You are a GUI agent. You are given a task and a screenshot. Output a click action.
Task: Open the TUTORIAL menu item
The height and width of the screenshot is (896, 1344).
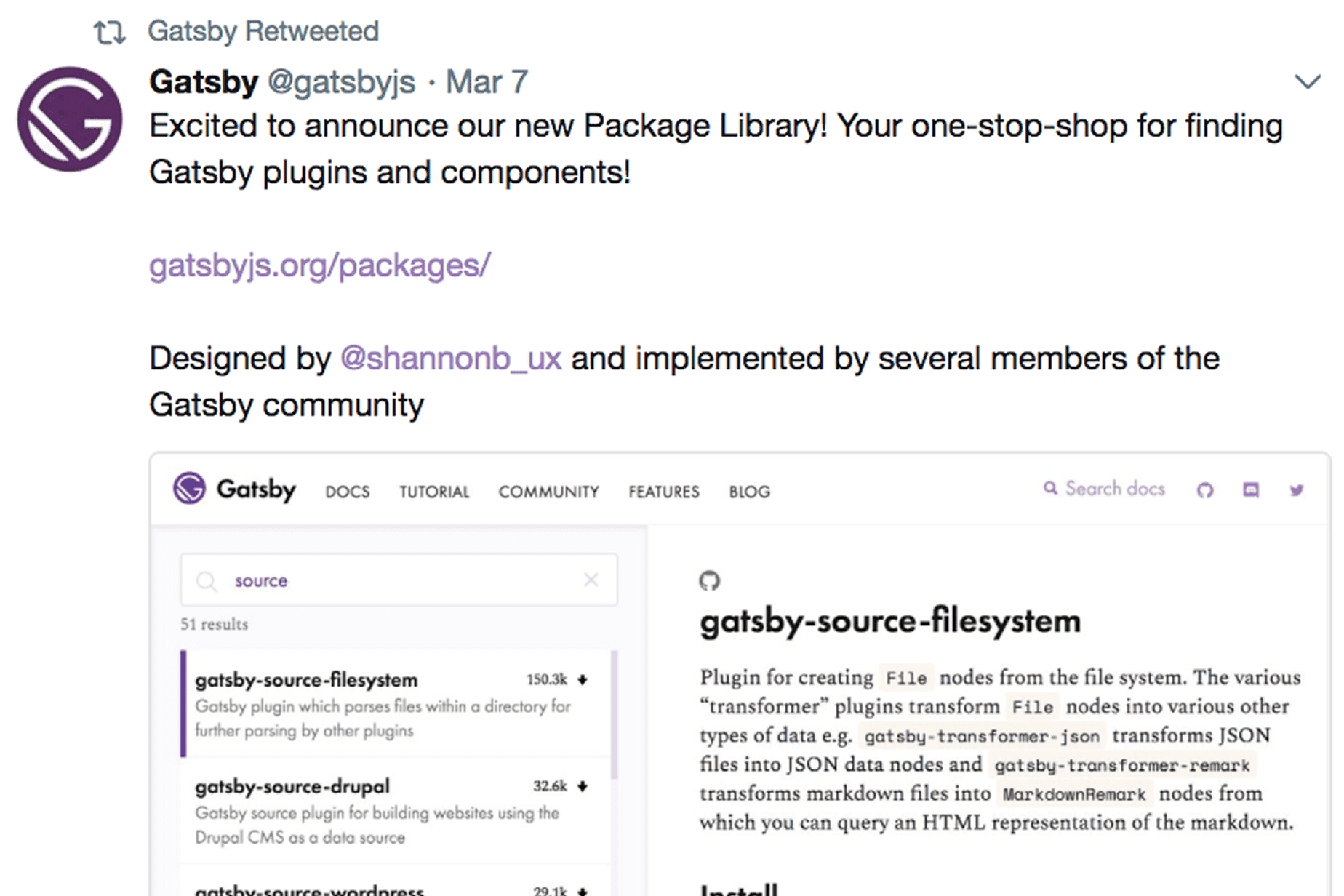click(x=434, y=492)
